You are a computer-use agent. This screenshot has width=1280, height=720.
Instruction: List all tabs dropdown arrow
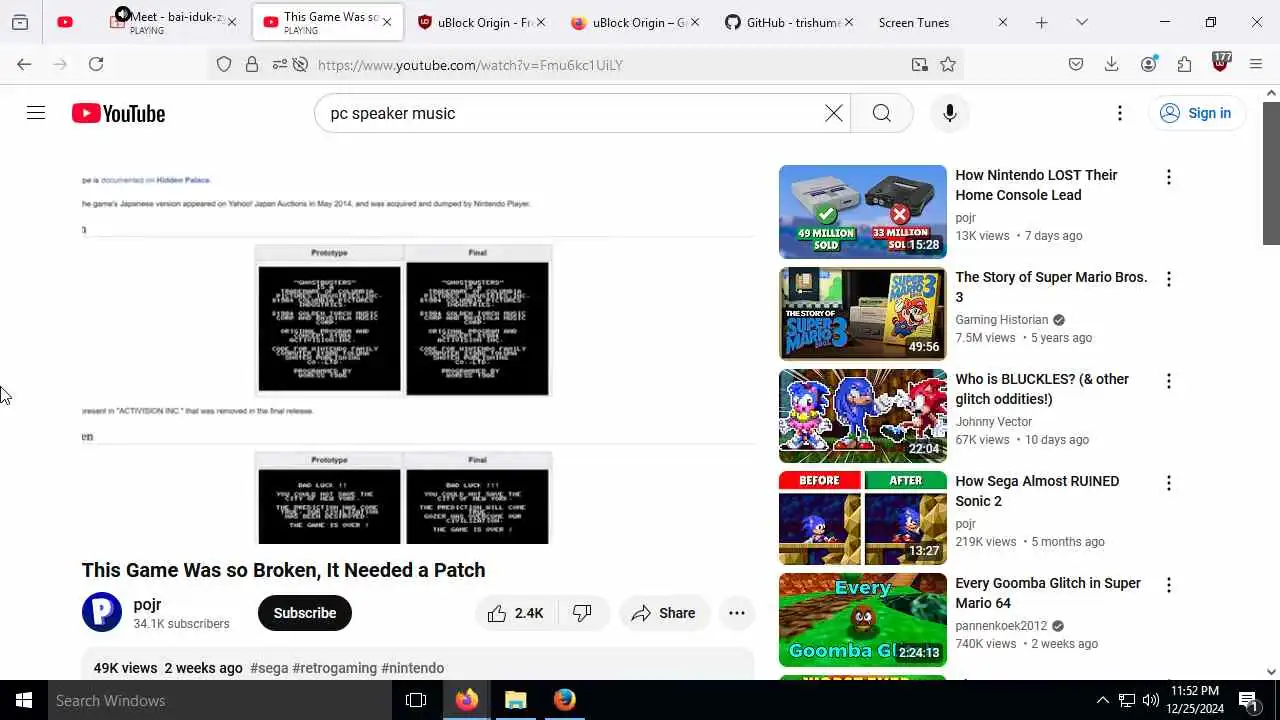pyautogui.click(x=1082, y=22)
